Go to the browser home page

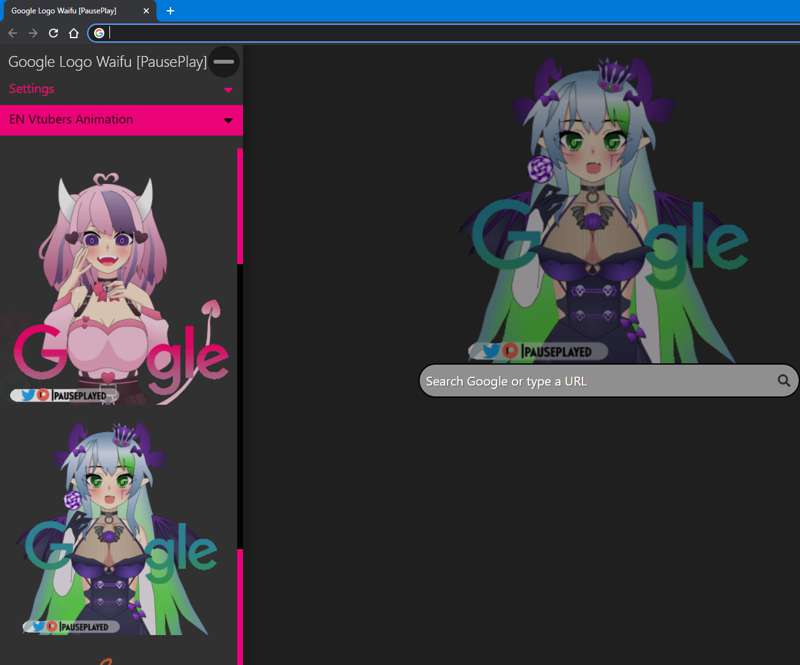(73, 33)
